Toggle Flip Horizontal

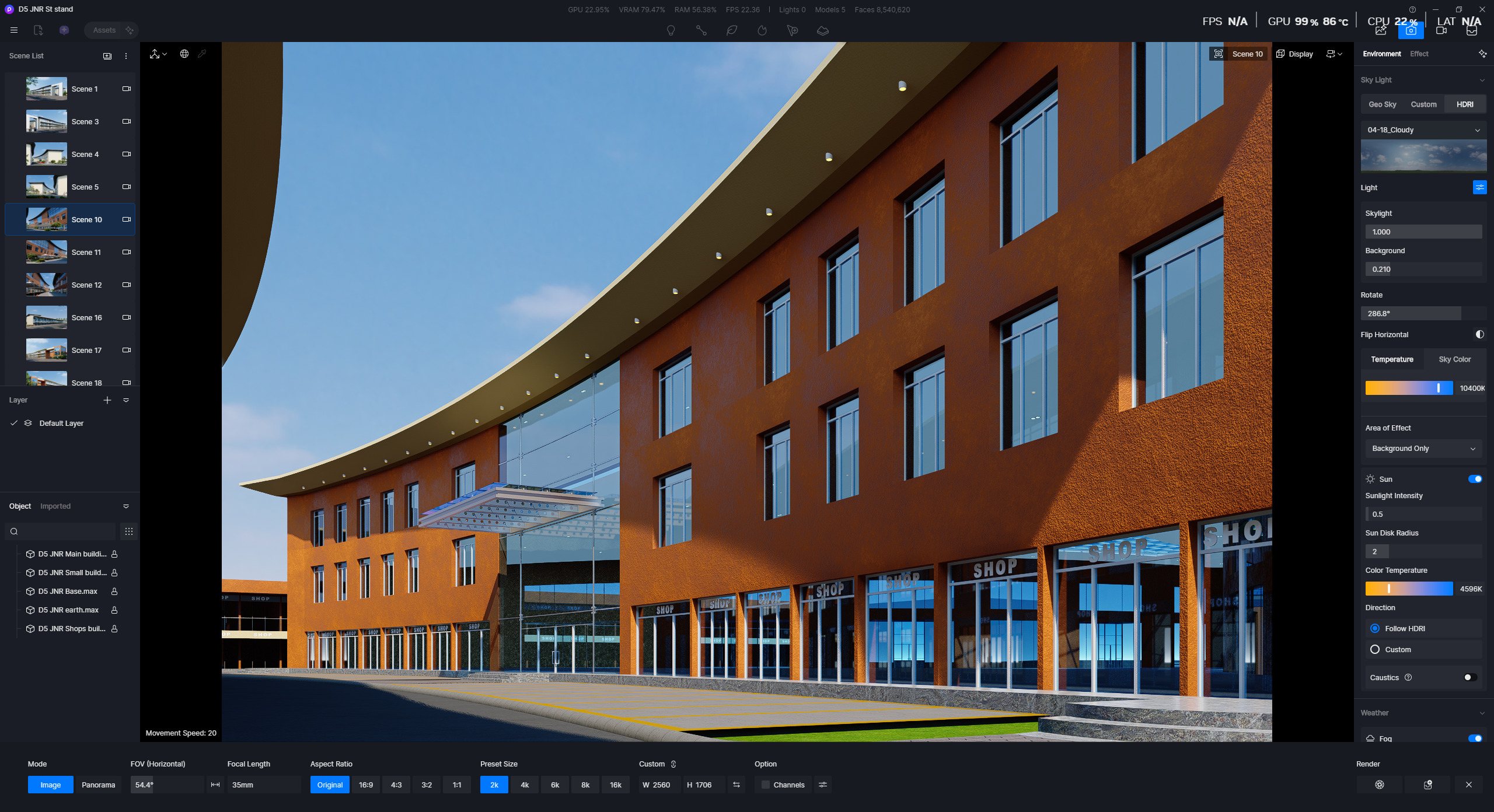coord(1480,334)
